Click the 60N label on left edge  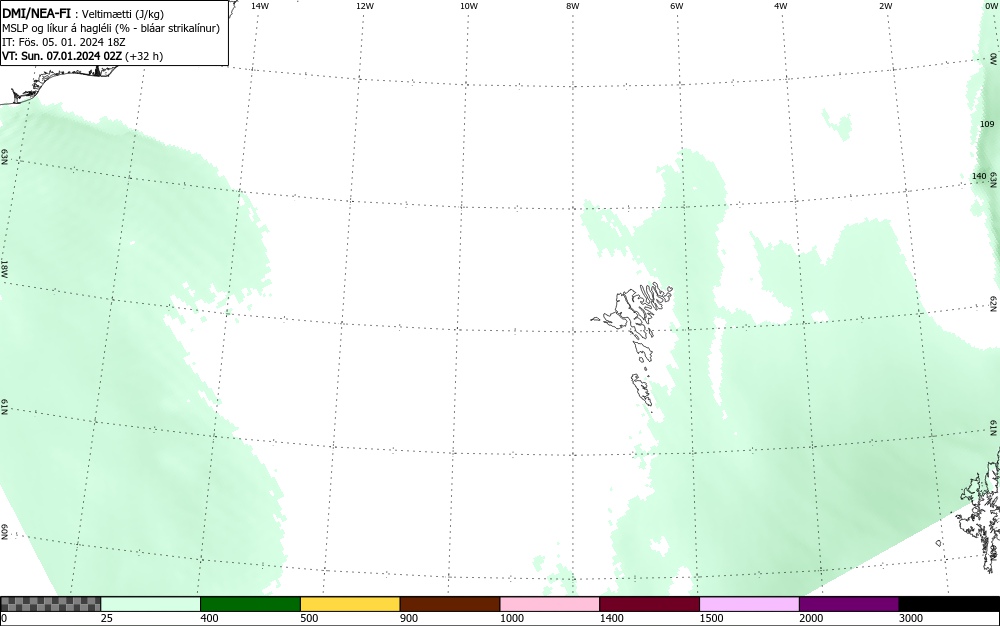pyautogui.click(x=4, y=532)
